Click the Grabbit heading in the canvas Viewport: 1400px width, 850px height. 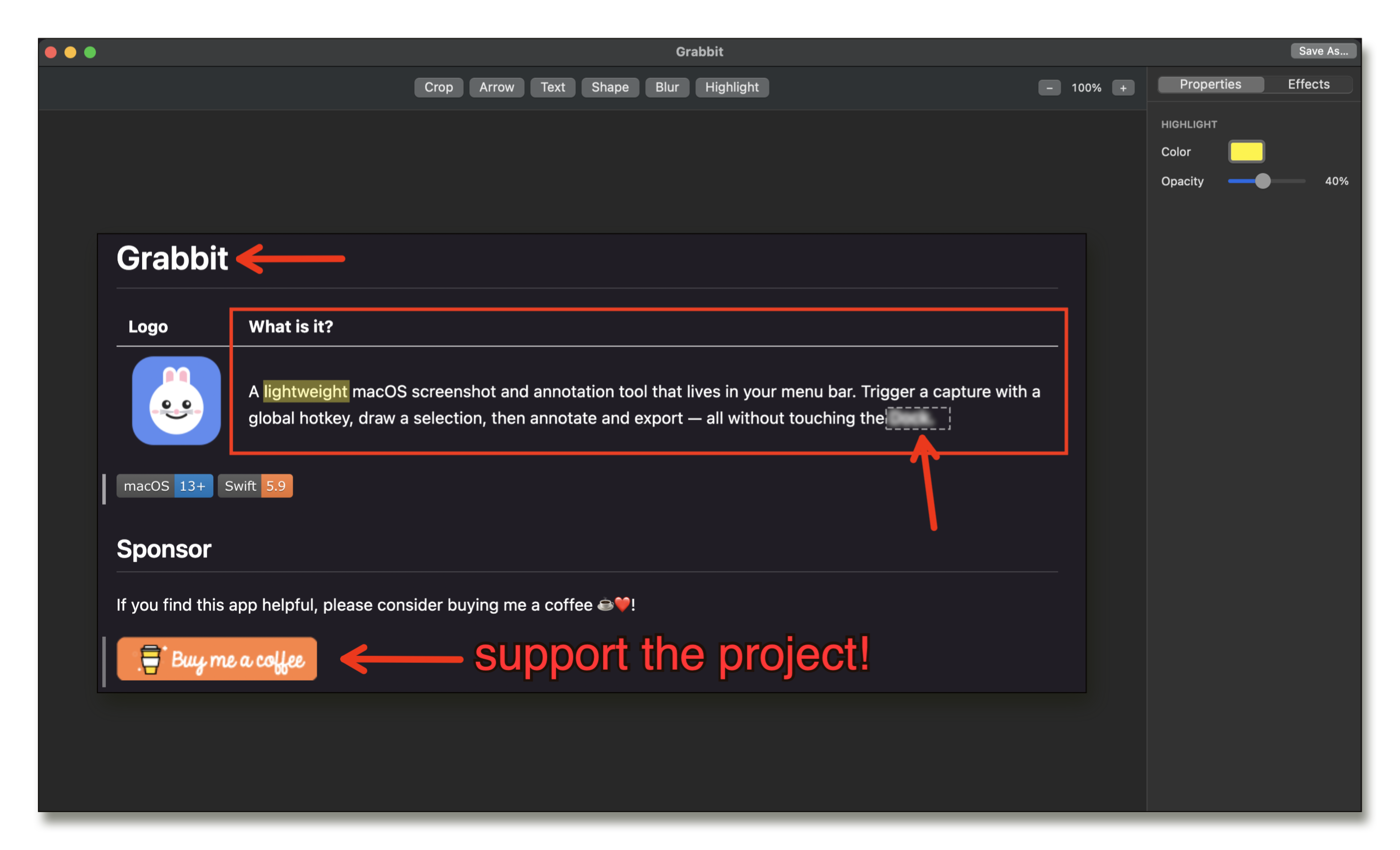pyautogui.click(x=172, y=258)
